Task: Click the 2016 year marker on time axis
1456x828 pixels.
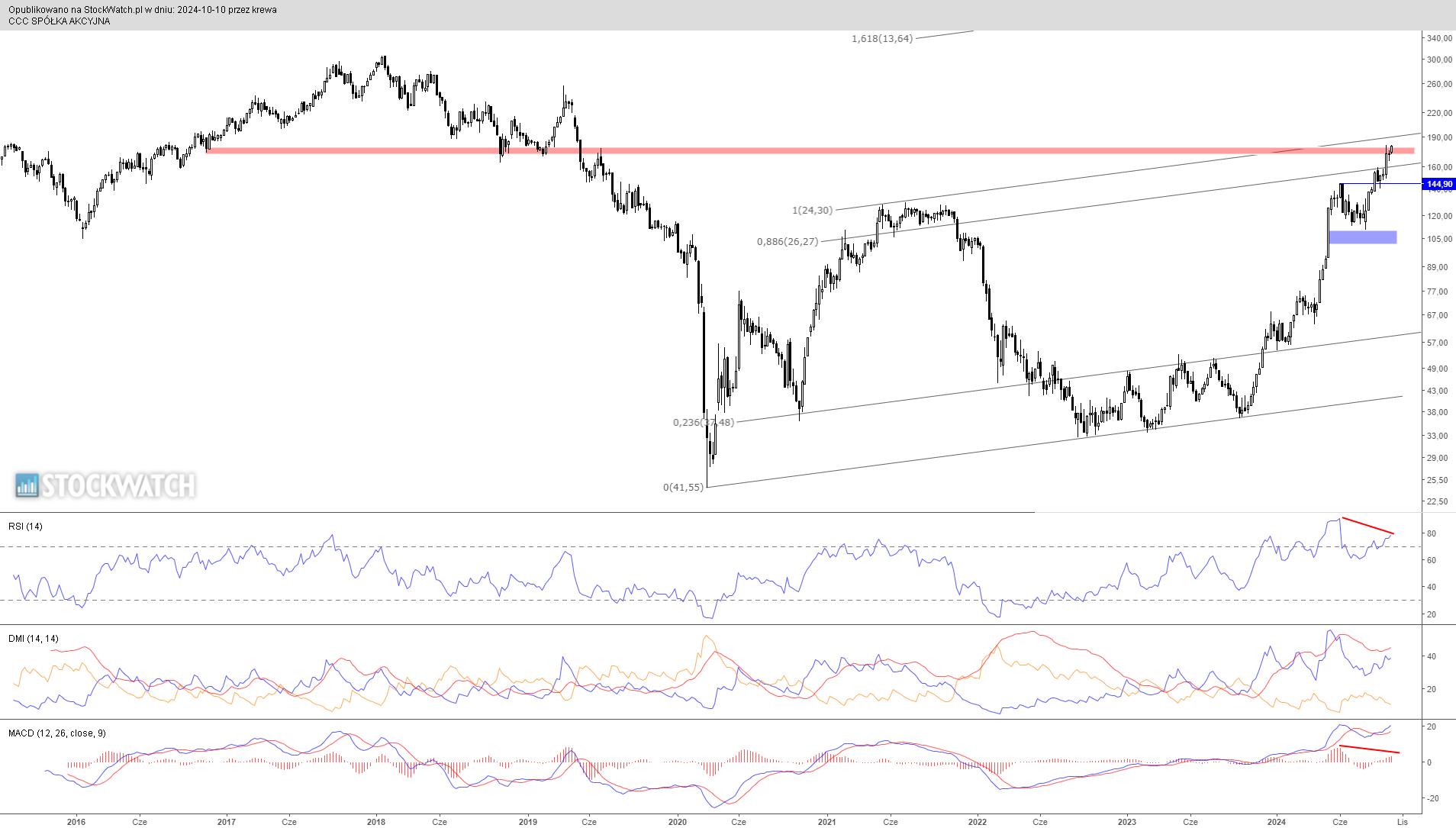Action: point(76,822)
